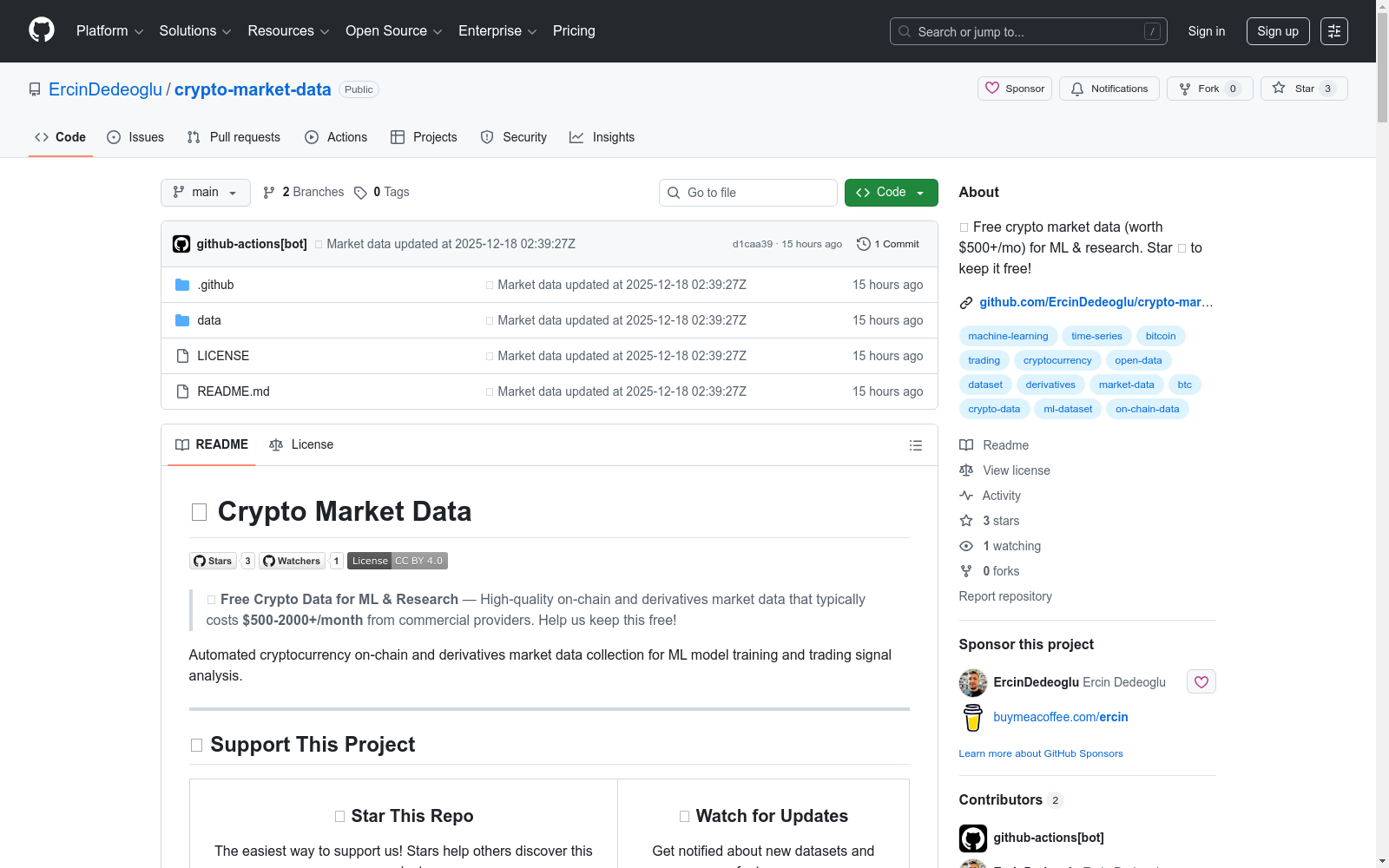Click the Watchers badge in README

click(301, 561)
